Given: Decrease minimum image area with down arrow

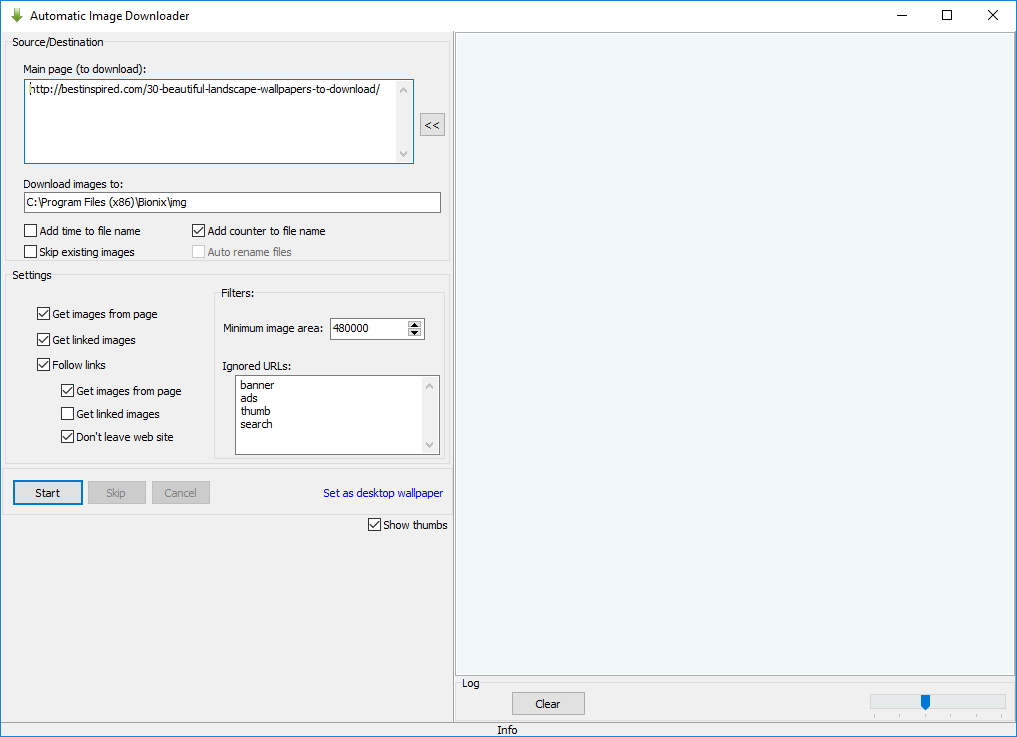Looking at the screenshot, I should point(415,333).
